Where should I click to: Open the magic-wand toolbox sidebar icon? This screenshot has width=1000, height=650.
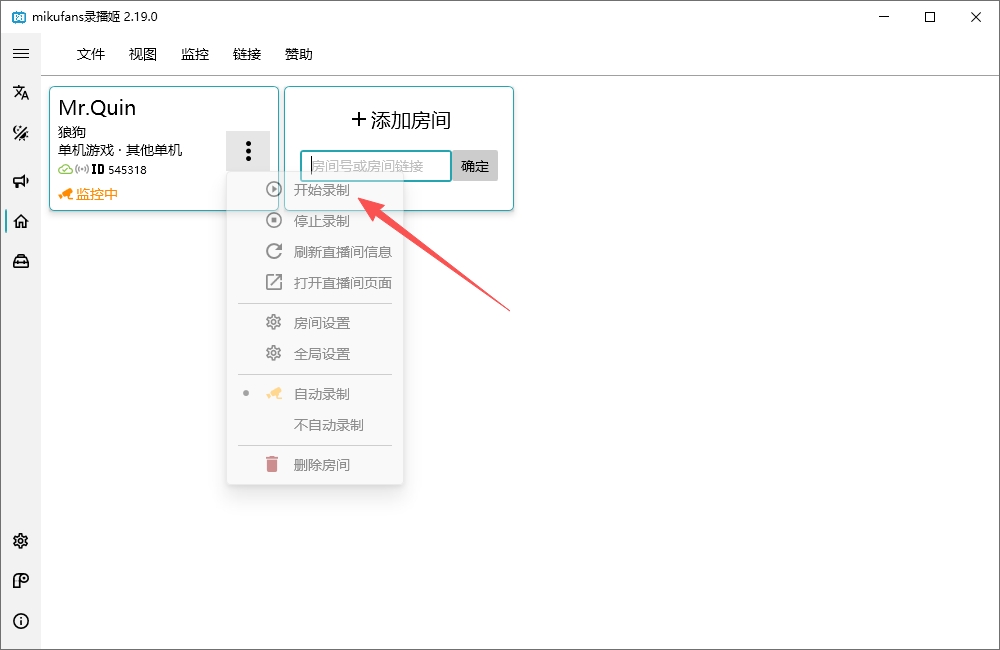pyautogui.click(x=21, y=133)
